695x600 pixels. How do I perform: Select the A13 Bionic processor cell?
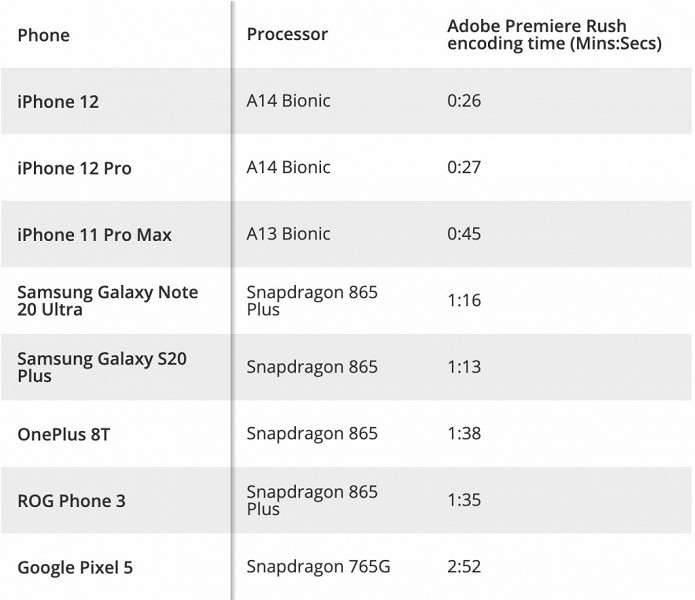coord(288,234)
